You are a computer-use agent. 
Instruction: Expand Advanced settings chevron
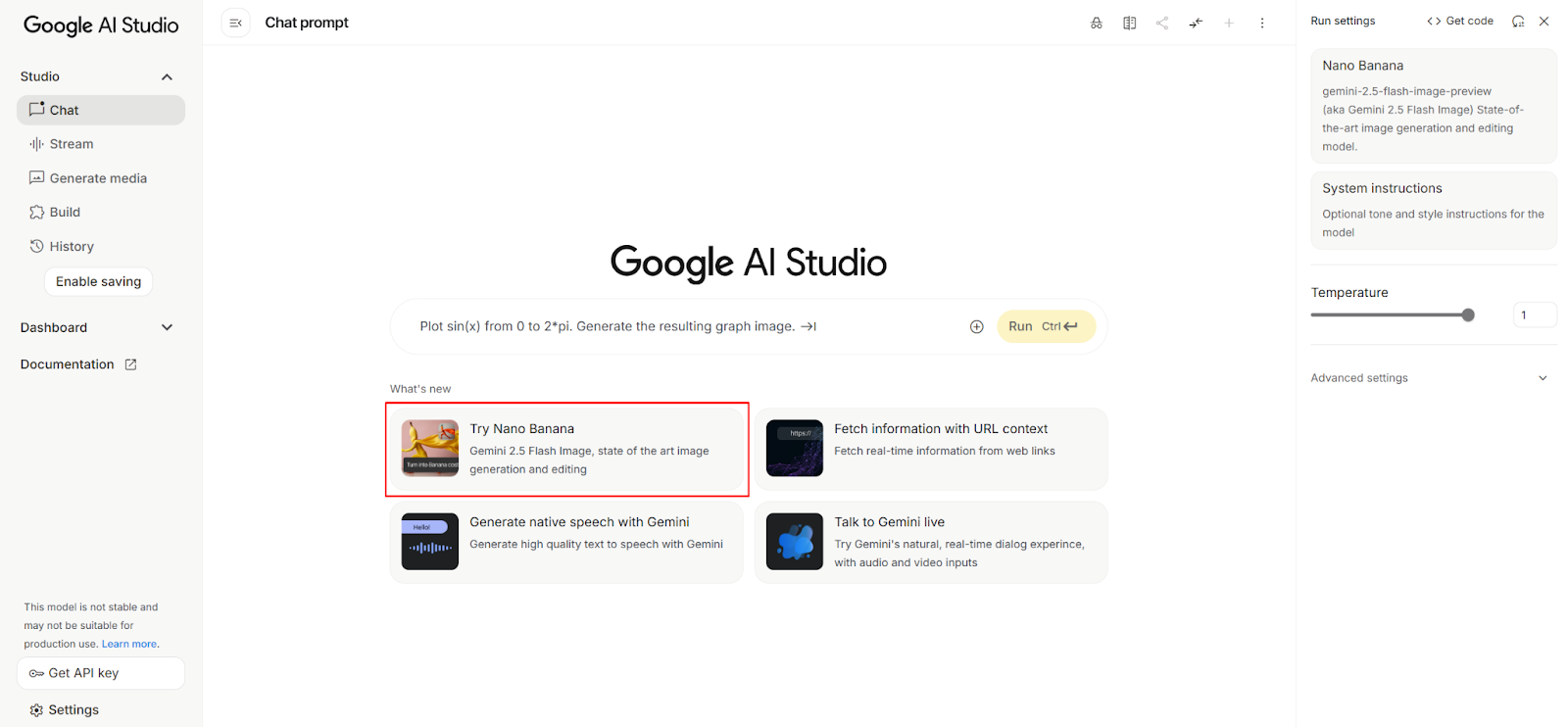click(1543, 378)
